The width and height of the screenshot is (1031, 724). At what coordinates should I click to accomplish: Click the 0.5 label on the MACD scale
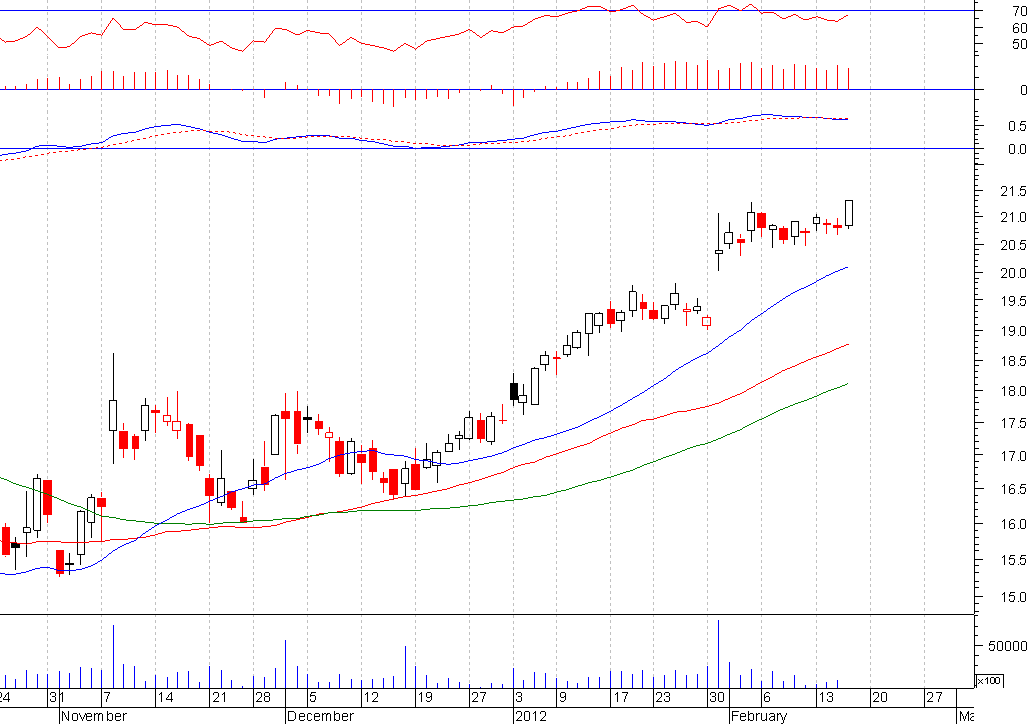(1017, 126)
